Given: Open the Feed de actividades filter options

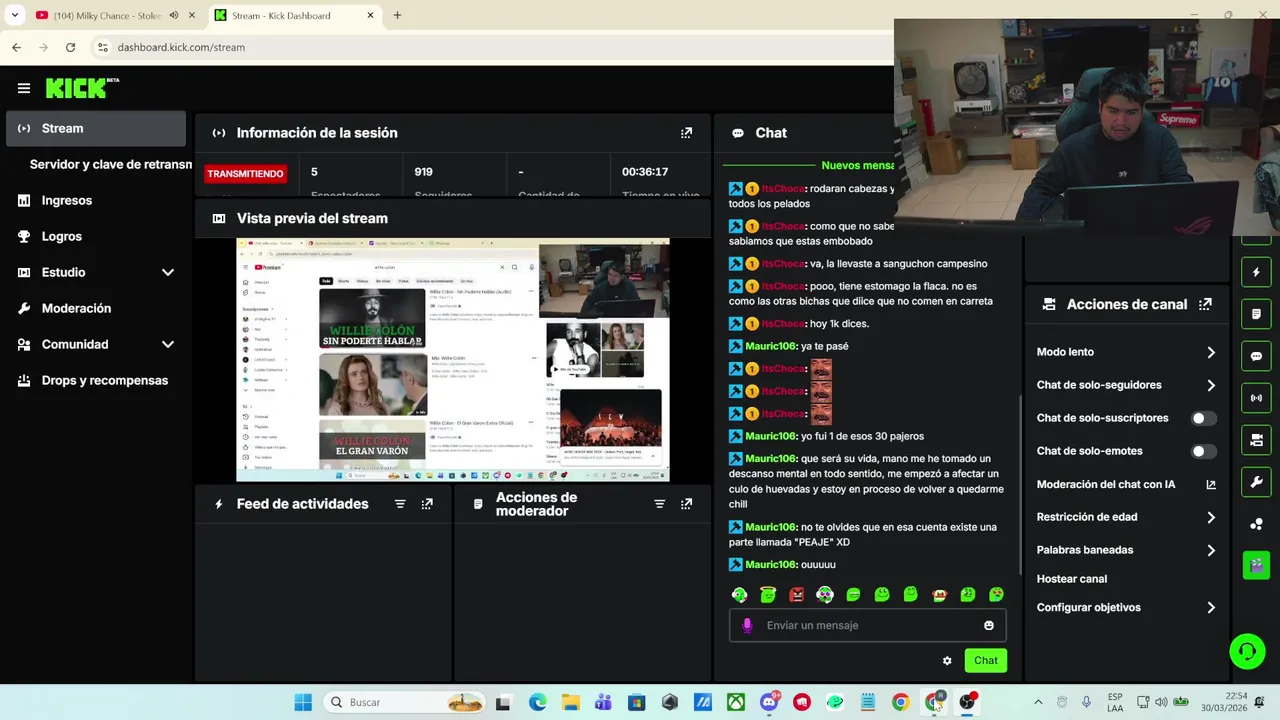Looking at the screenshot, I should (x=400, y=504).
